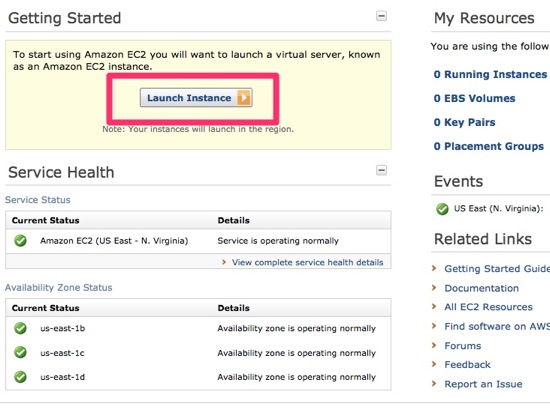550x410 pixels.
Task: Open the 0 Placement Groups link
Action: pos(489,146)
